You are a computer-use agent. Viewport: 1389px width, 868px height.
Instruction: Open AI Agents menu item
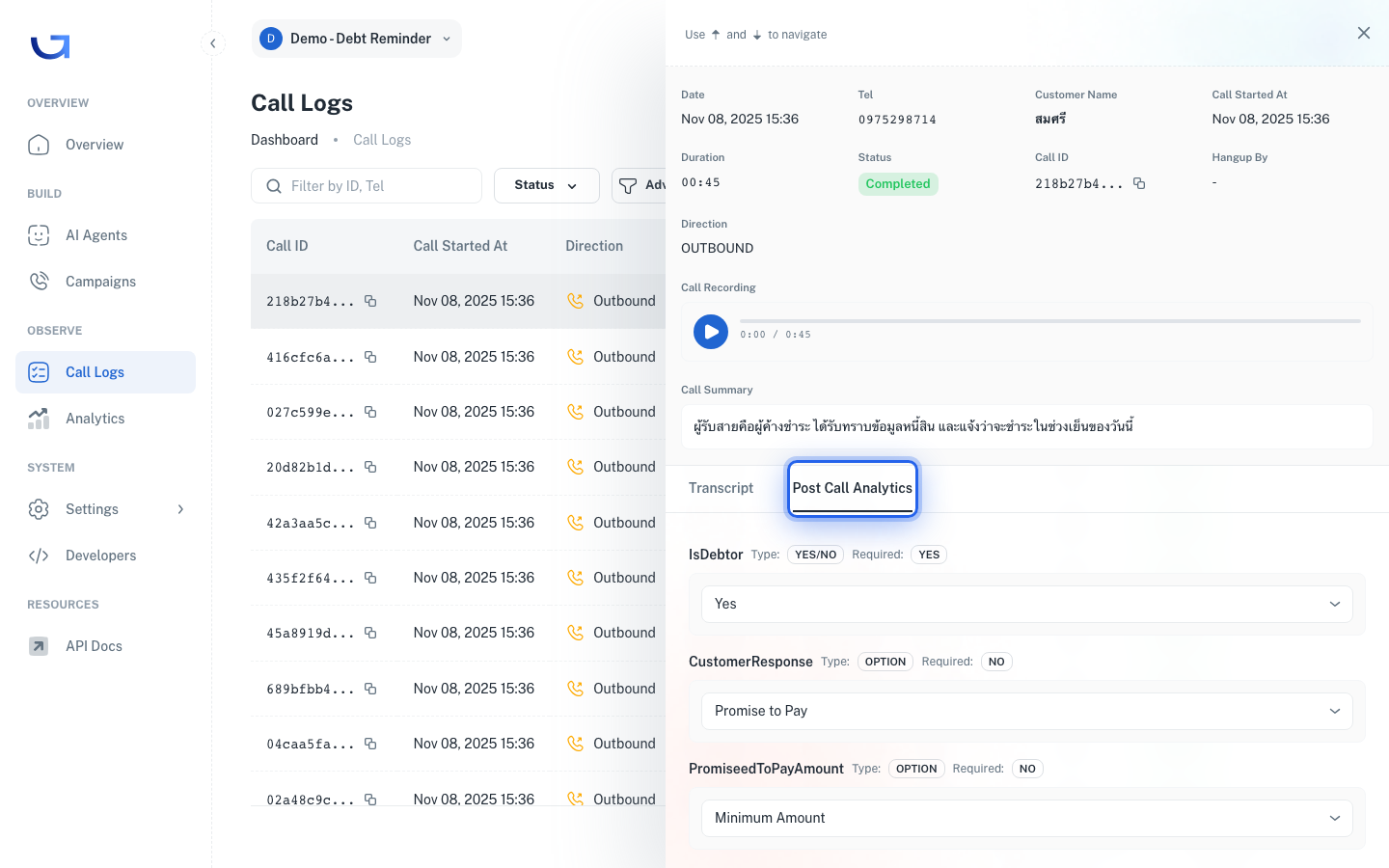click(106, 235)
